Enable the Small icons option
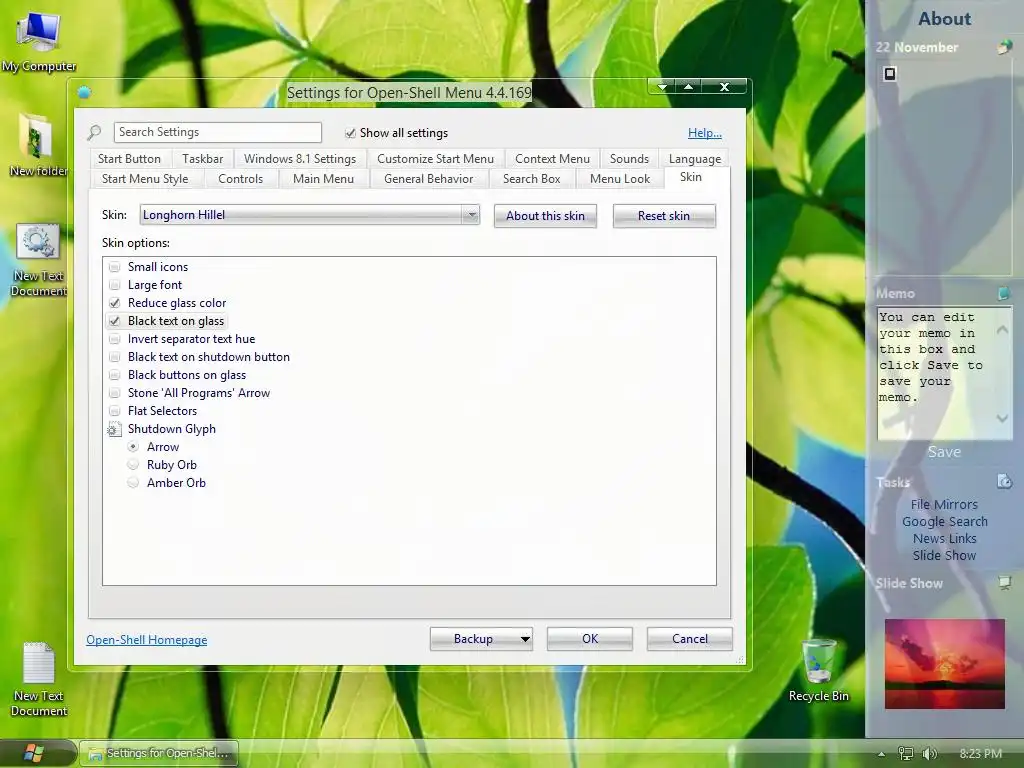 [x=114, y=266]
